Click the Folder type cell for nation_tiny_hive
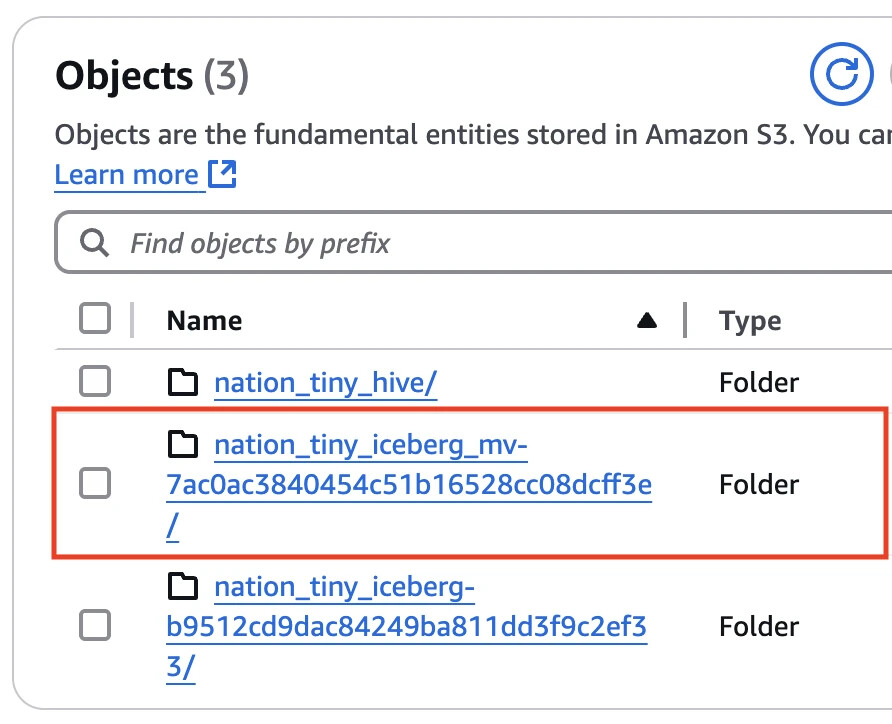This screenshot has height=724, width=892. (x=758, y=383)
